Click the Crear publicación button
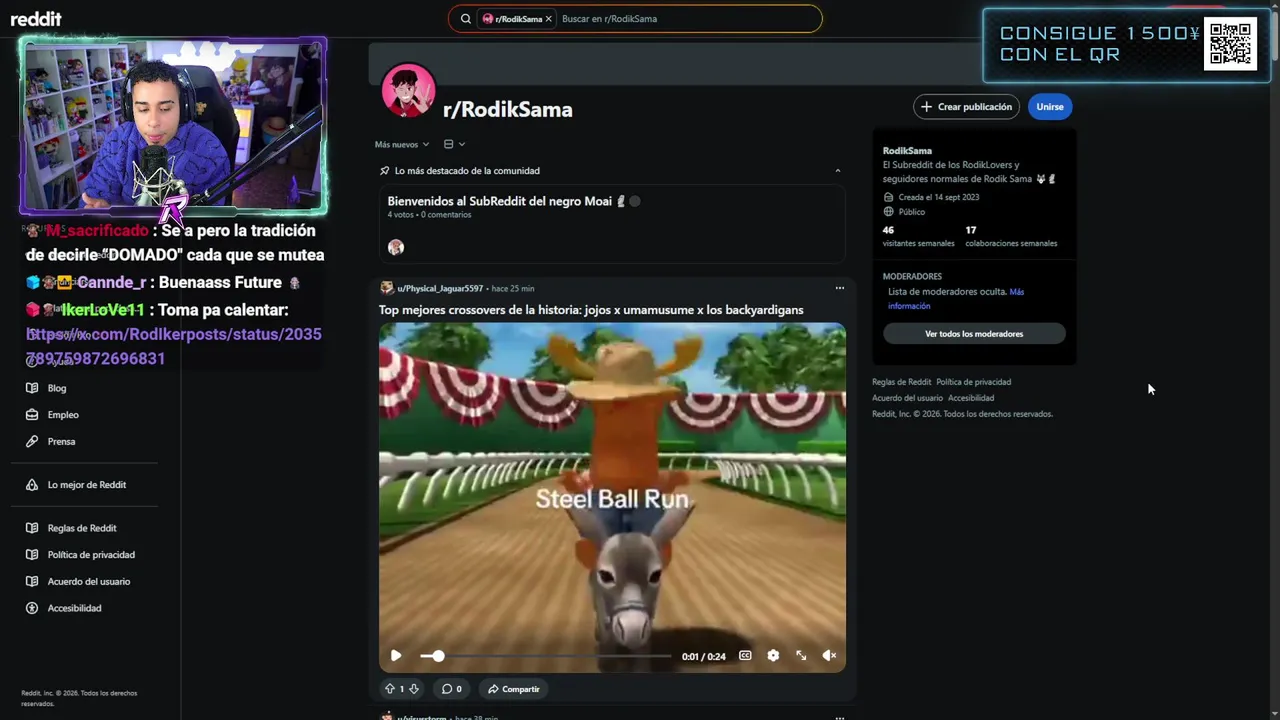The height and width of the screenshot is (720, 1280). coord(966,107)
